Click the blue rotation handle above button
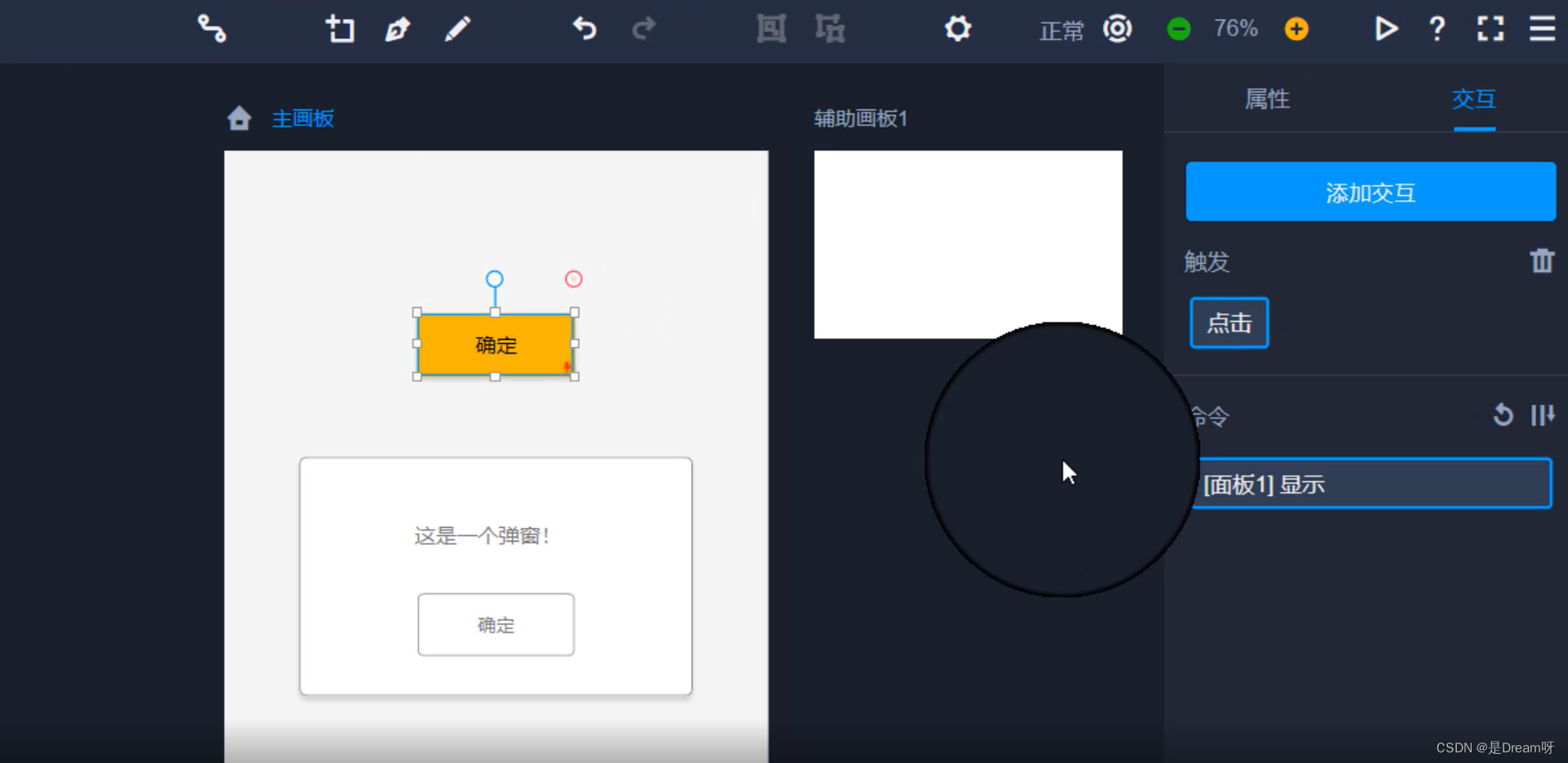Viewport: 1568px width, 763px height. [494, 279]
